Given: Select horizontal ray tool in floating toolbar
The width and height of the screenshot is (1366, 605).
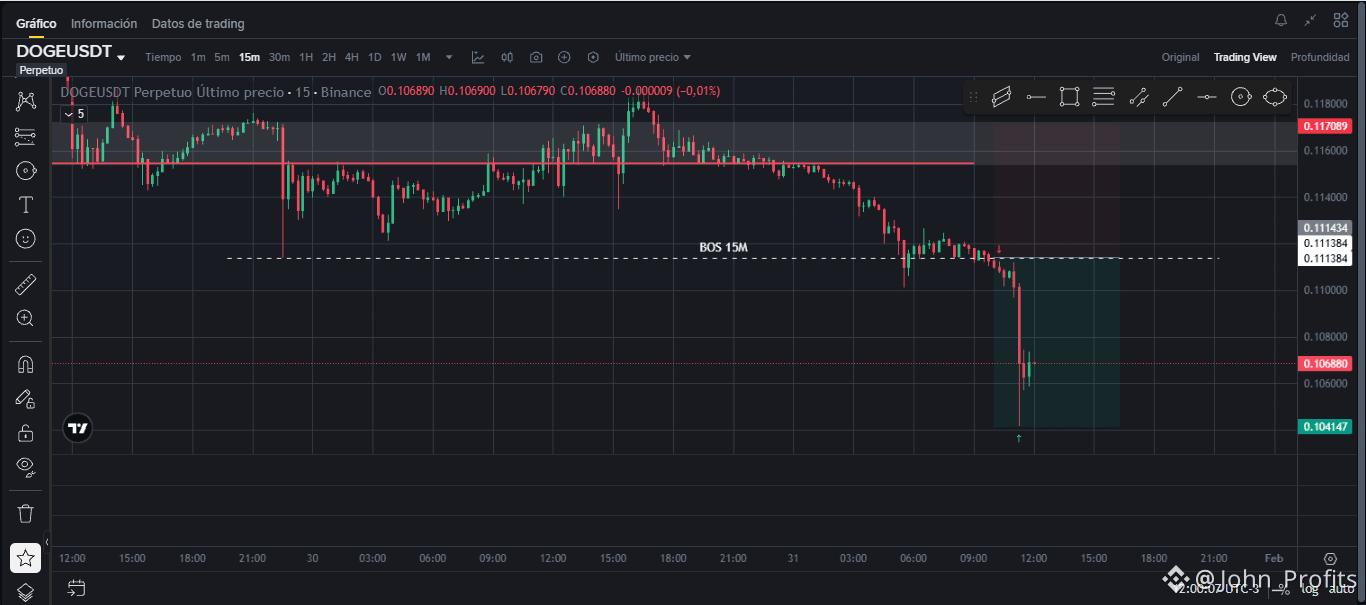Looking at the screenshot, I should [1035, 97].
